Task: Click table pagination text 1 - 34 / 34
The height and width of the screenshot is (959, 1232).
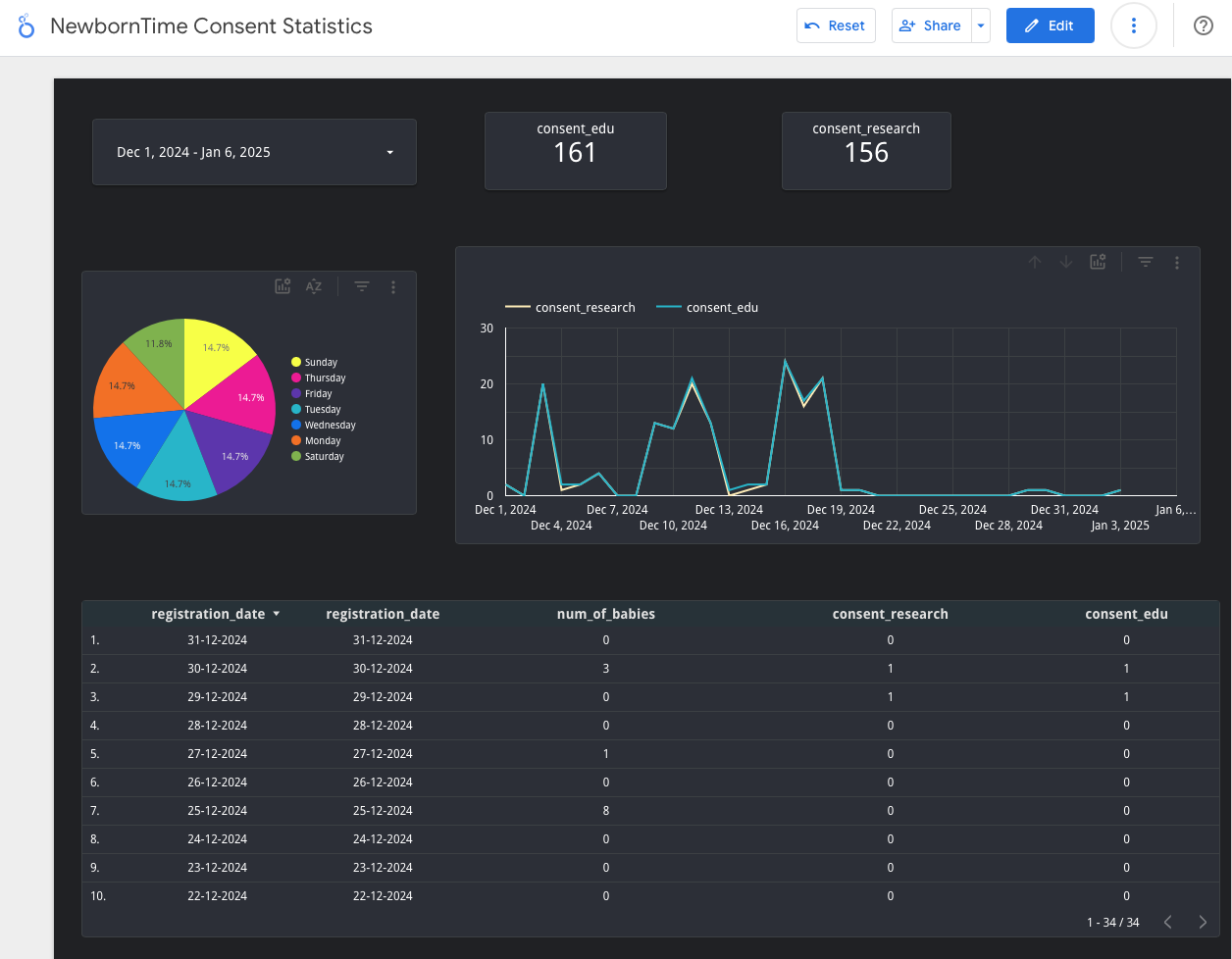Action: pos(1113,923)
